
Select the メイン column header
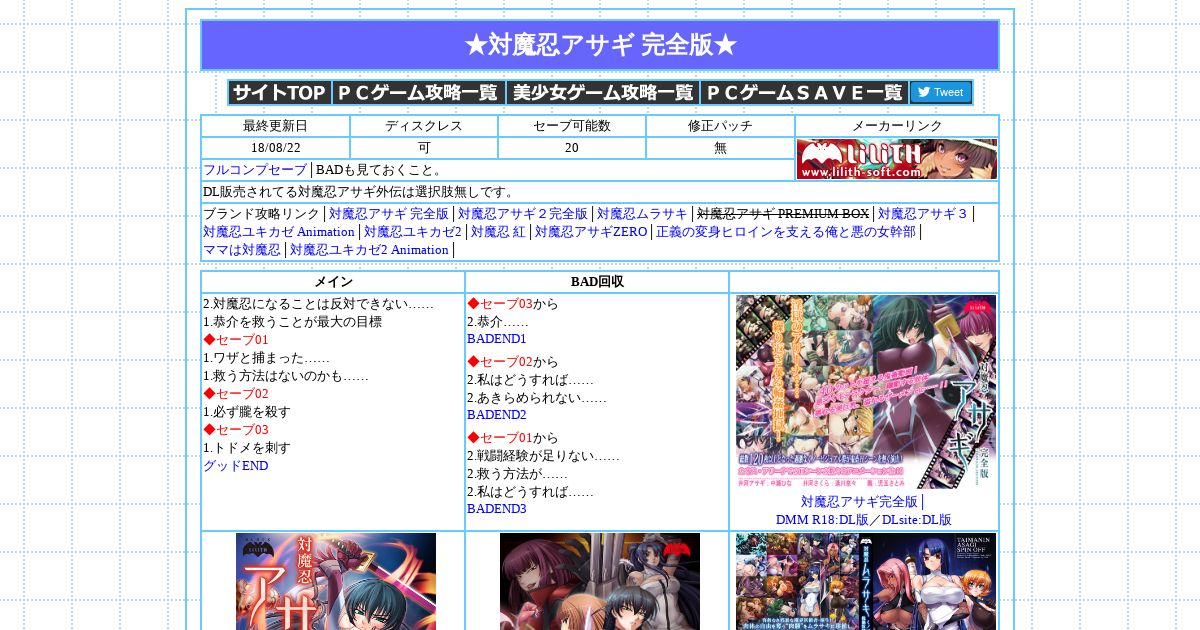pyautogui.click(x=333, y=282)
